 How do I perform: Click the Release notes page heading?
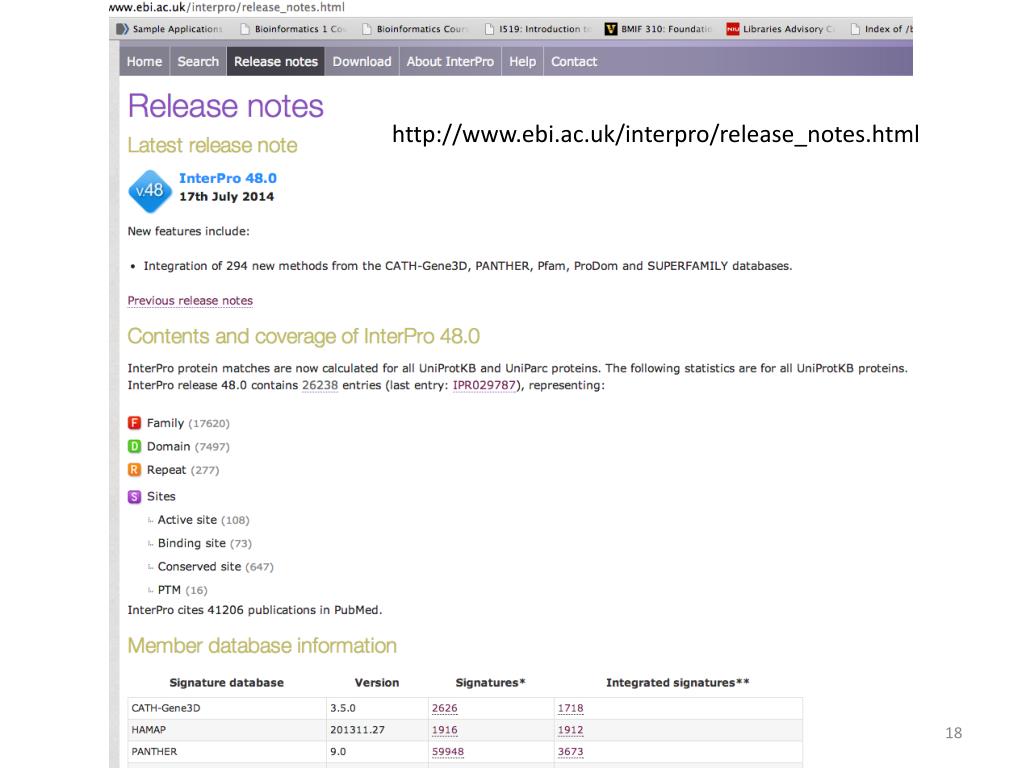click(x=225, y=106)
